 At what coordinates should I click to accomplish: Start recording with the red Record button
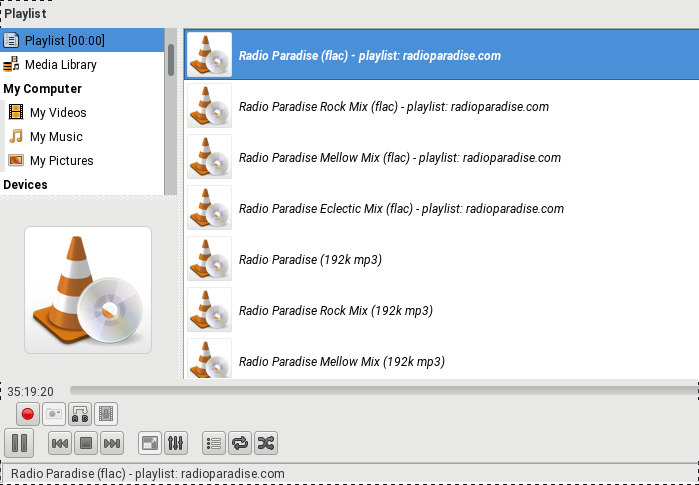tap(28, 414)
